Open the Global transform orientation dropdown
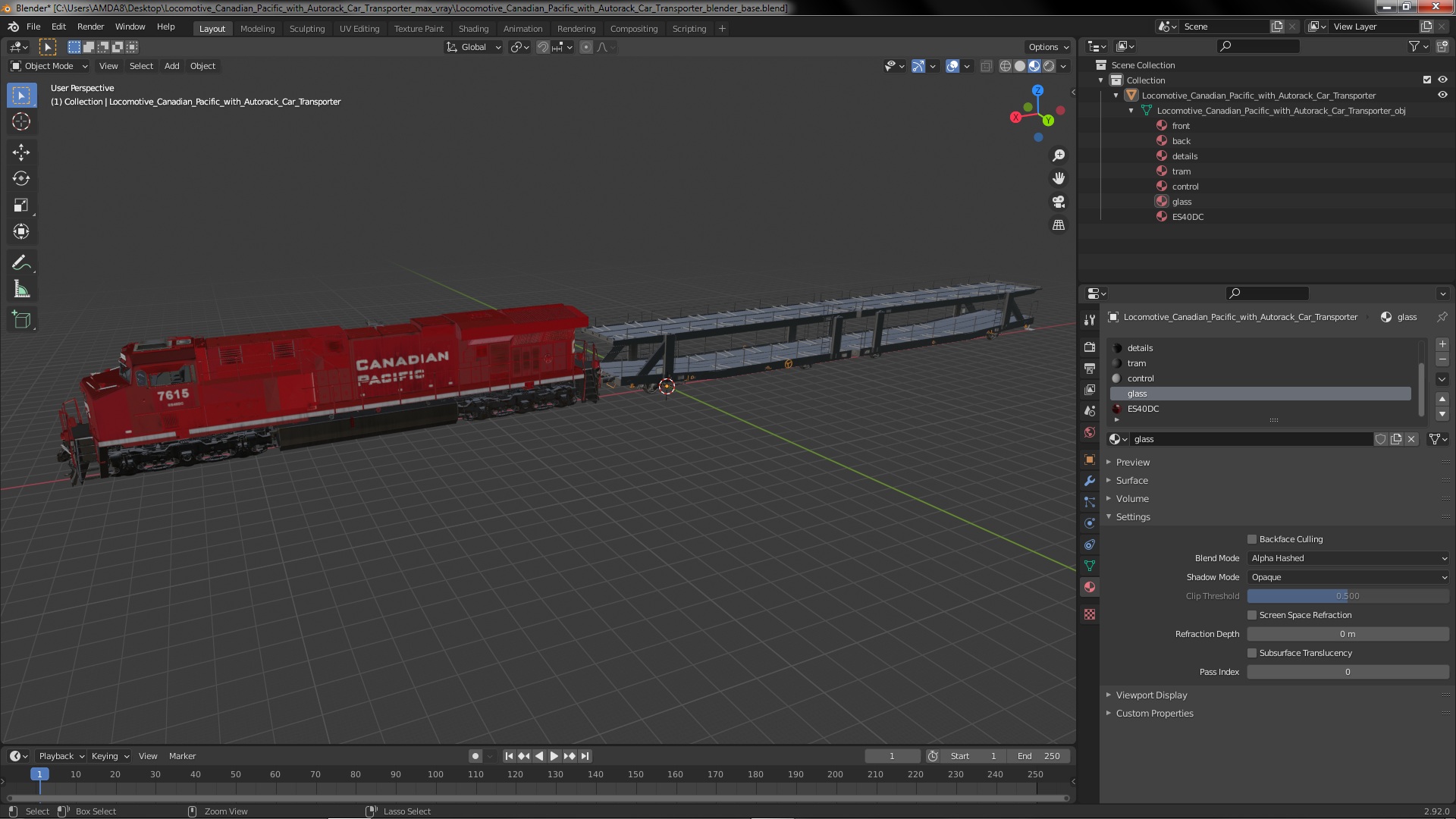 pos(474,47)
